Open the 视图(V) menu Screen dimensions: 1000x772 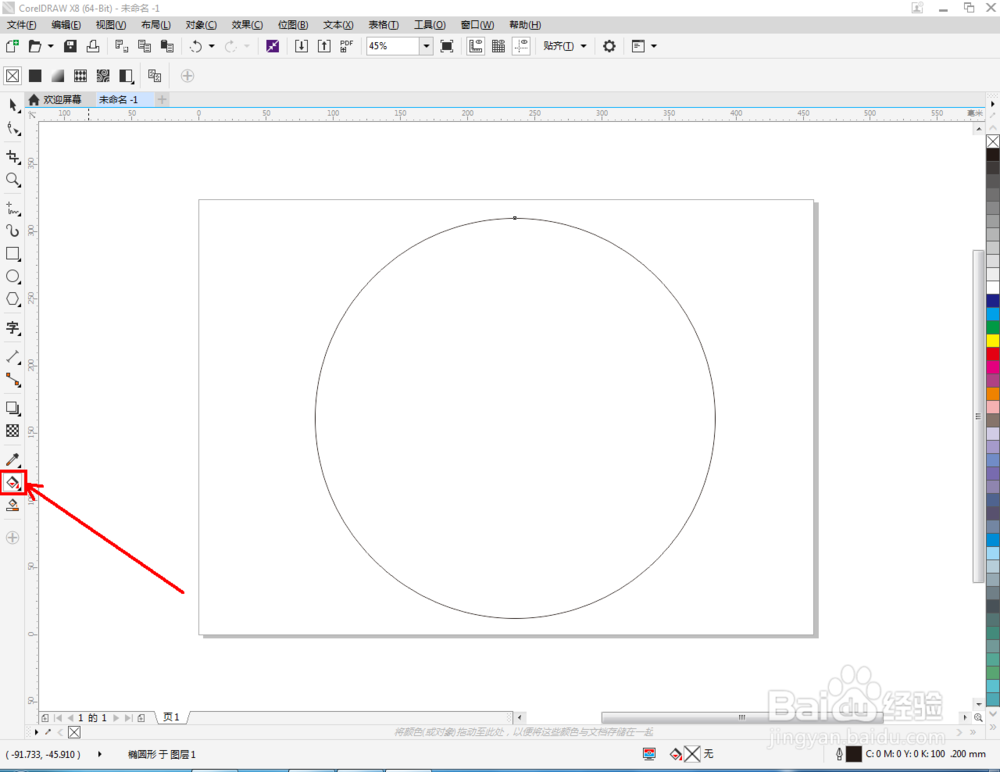pyautogui.click(x=110, y=25)
